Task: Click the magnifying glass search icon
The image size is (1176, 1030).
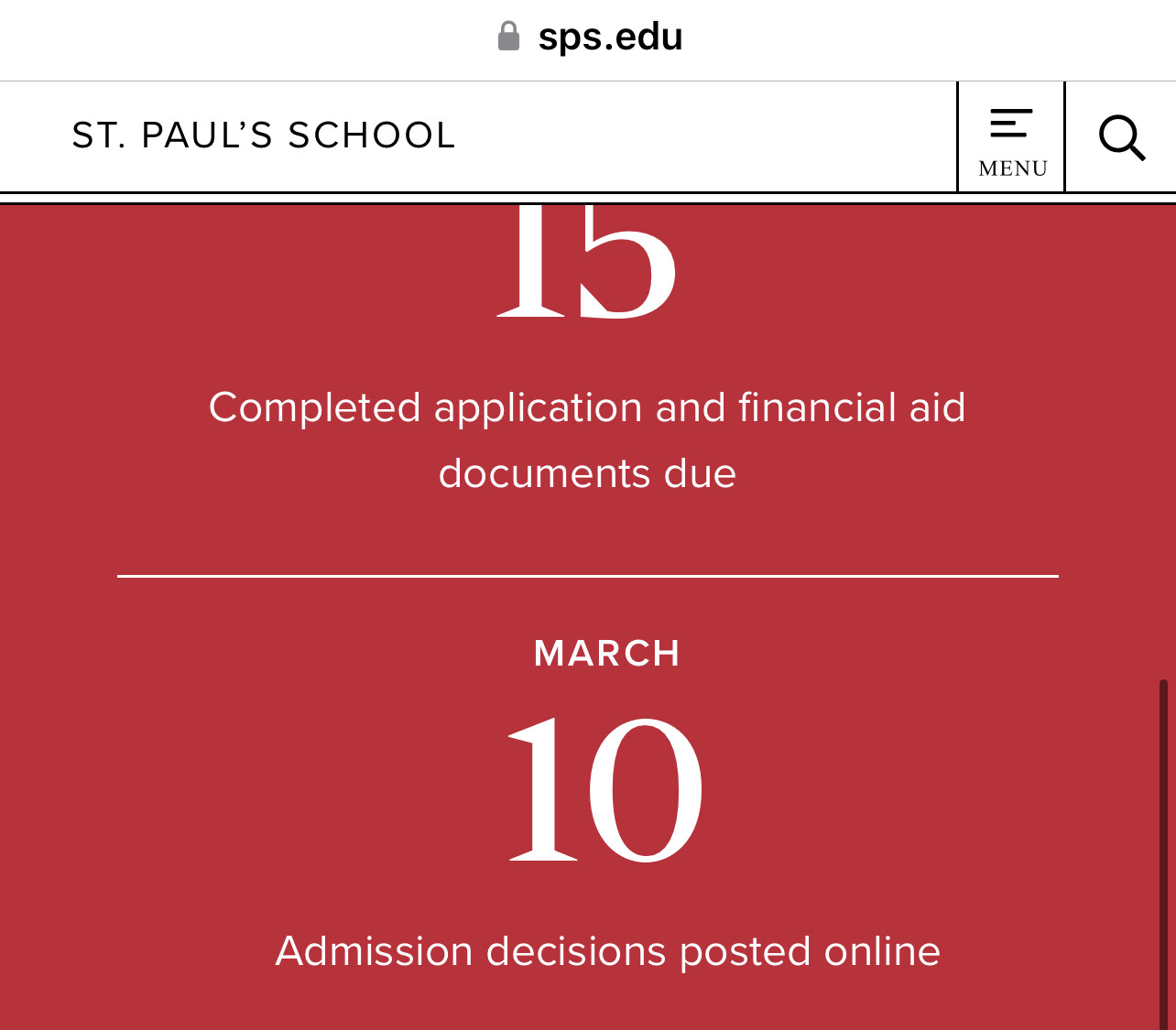Action: pyautogui.click(x=1121, y=137)
